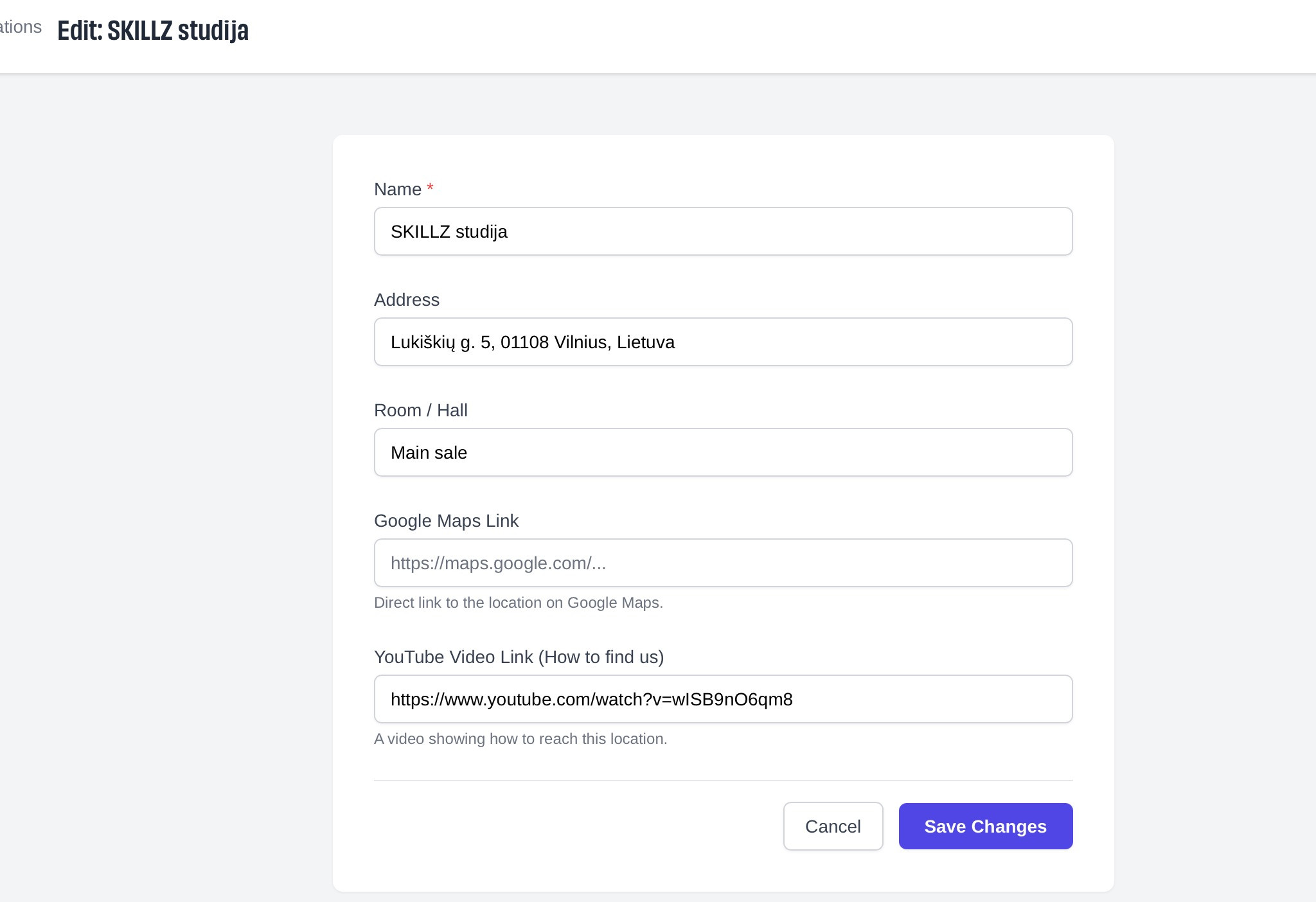Click the 'Direct link to the location' hint text
This screenshot has width=1316, height=902.
click(x=518, y=603)
